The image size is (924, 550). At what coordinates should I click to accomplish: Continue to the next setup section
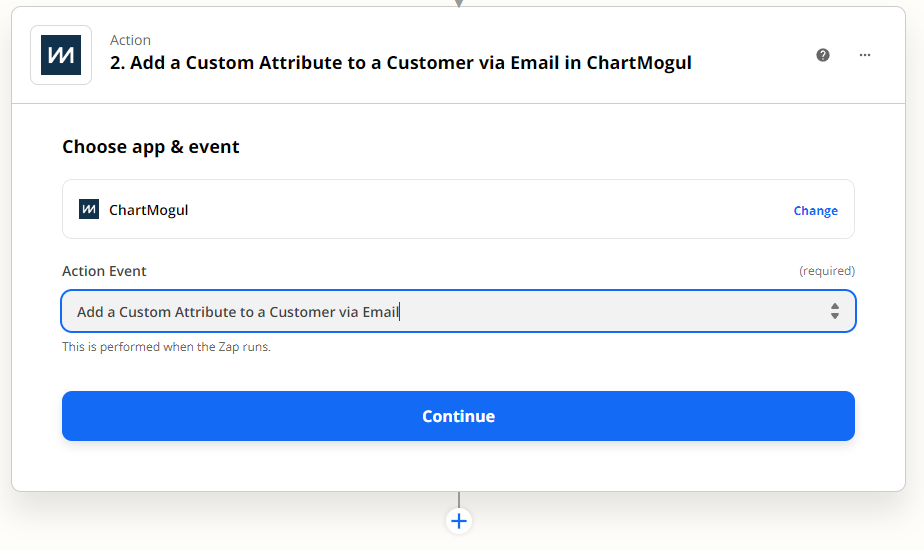[x=458, y=416]
